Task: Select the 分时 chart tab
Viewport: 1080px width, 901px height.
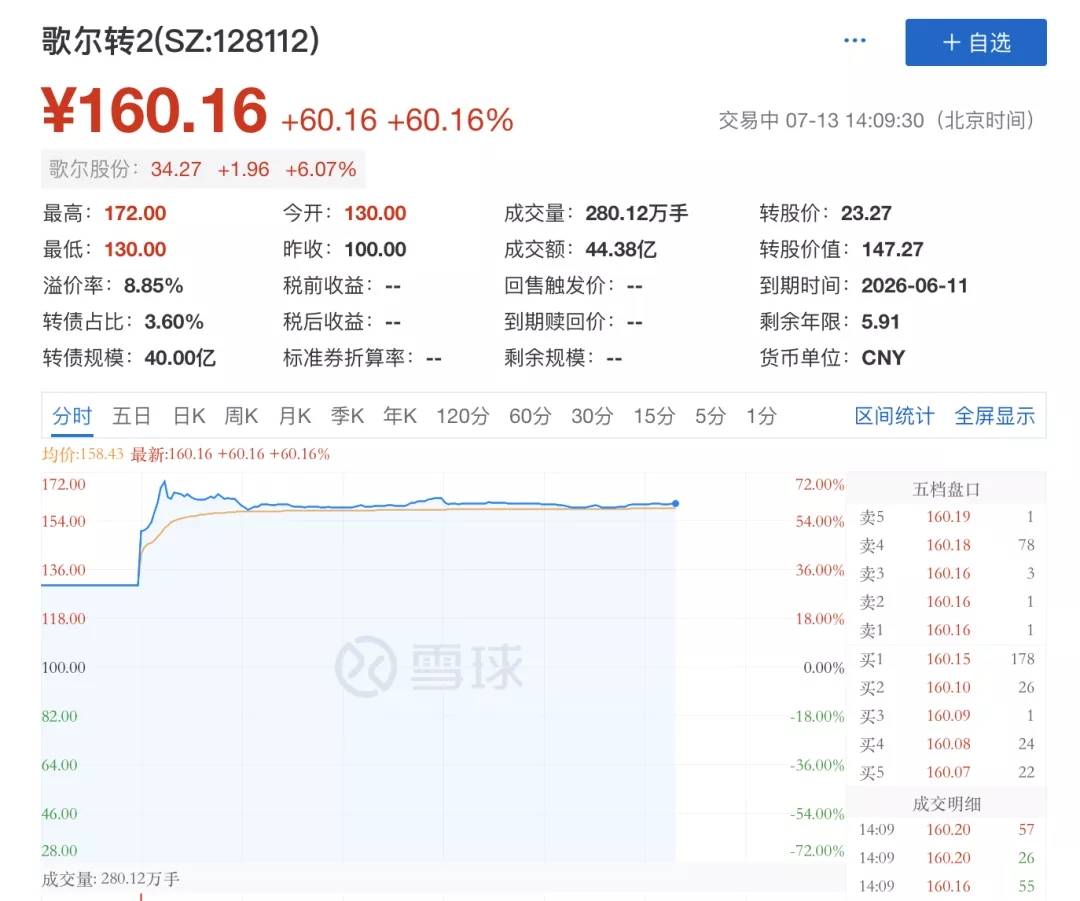Action: (x=72, y=416)
